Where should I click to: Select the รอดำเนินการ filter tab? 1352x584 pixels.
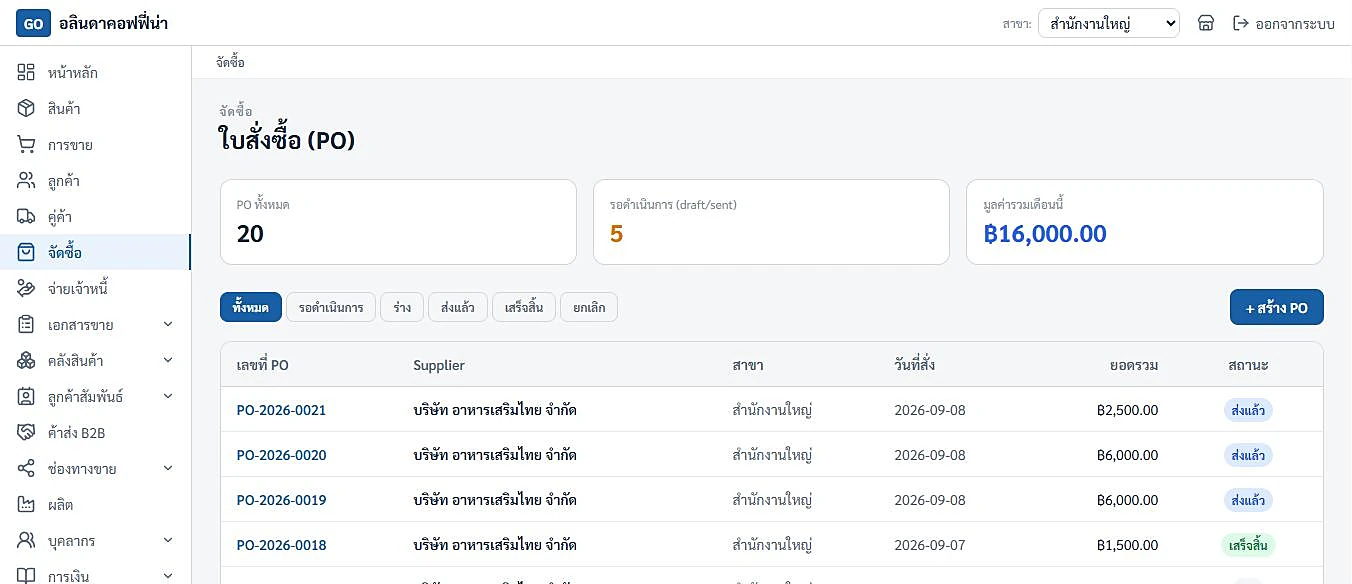point(330,308)
